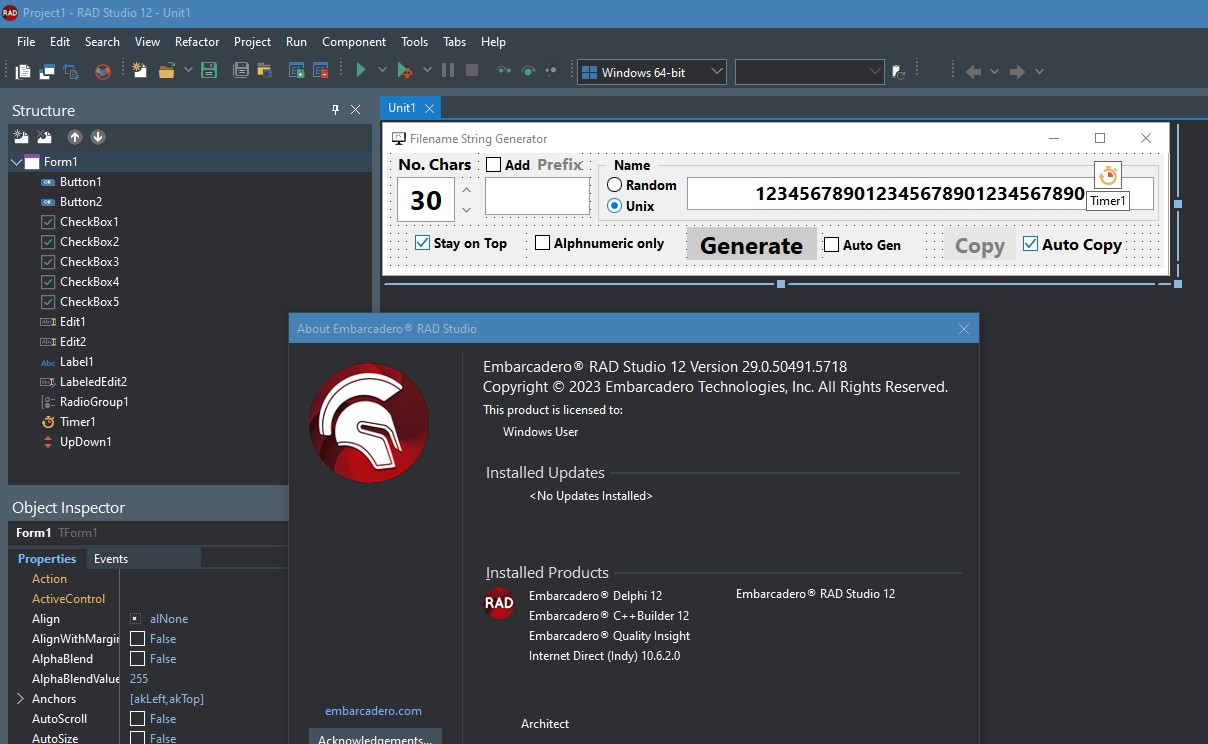
Task: Run the project without debugging
Action: tap(361, 70)
